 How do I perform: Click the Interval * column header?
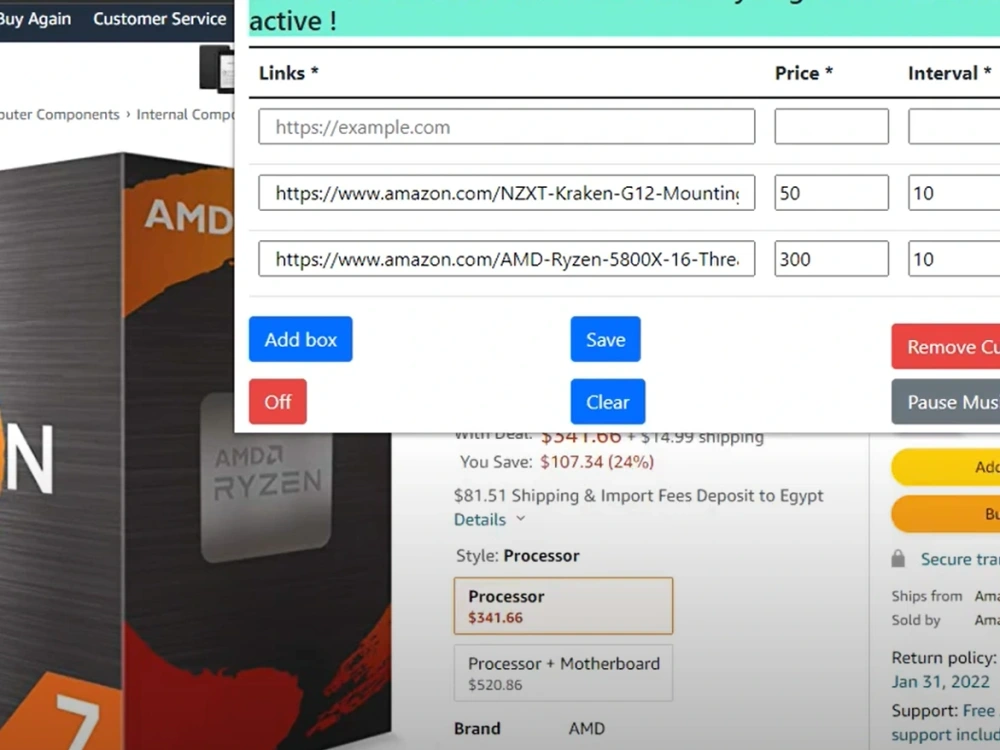point(950,73)
